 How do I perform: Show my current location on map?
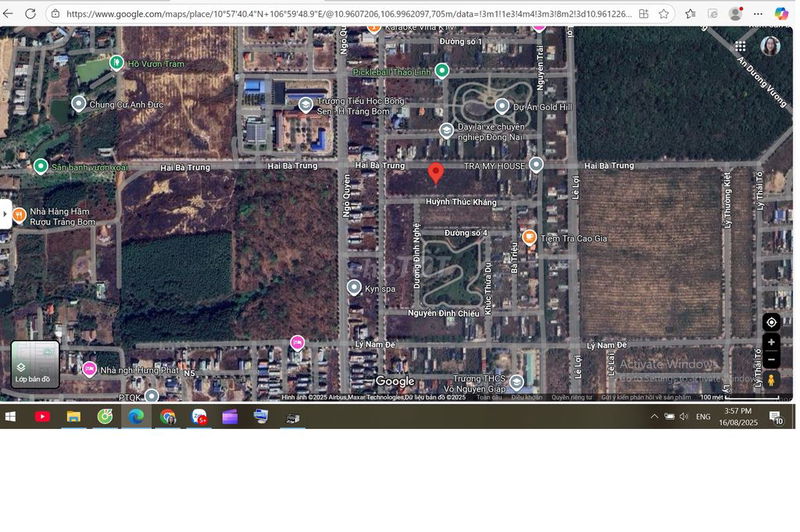771,321
